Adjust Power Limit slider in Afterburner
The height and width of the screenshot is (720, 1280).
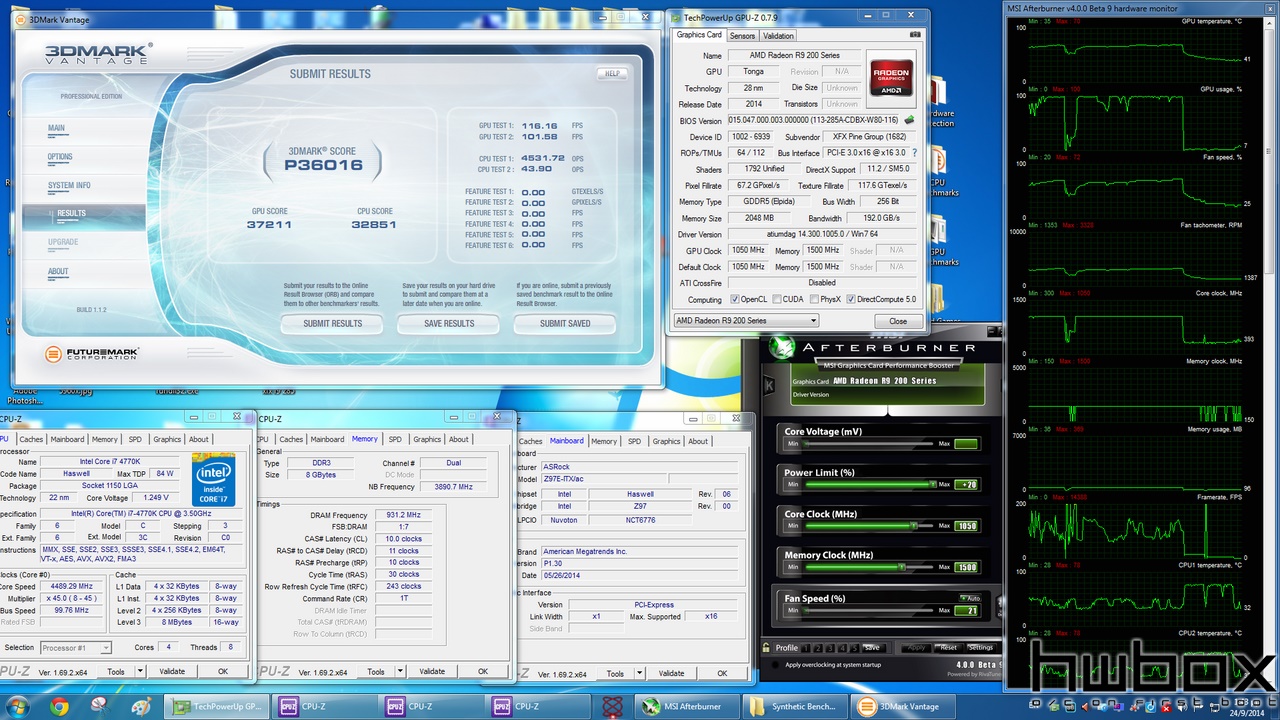click(x=868, y=484)
